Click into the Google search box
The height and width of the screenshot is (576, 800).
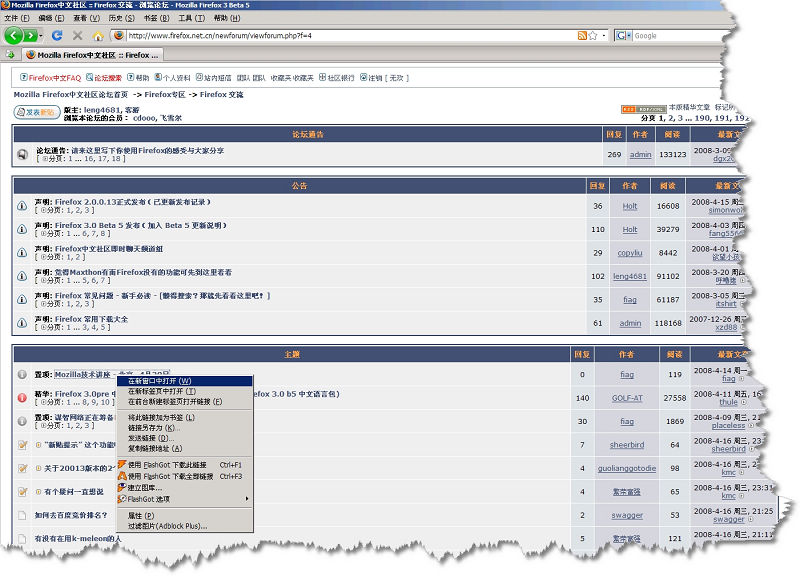coord(679,36)
